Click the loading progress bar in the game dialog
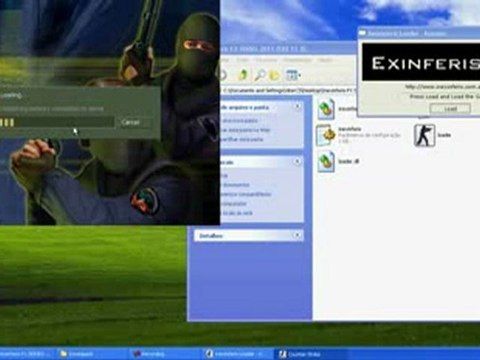The height and width of the screenshot is (360, 480). click(x=57, y=122)
